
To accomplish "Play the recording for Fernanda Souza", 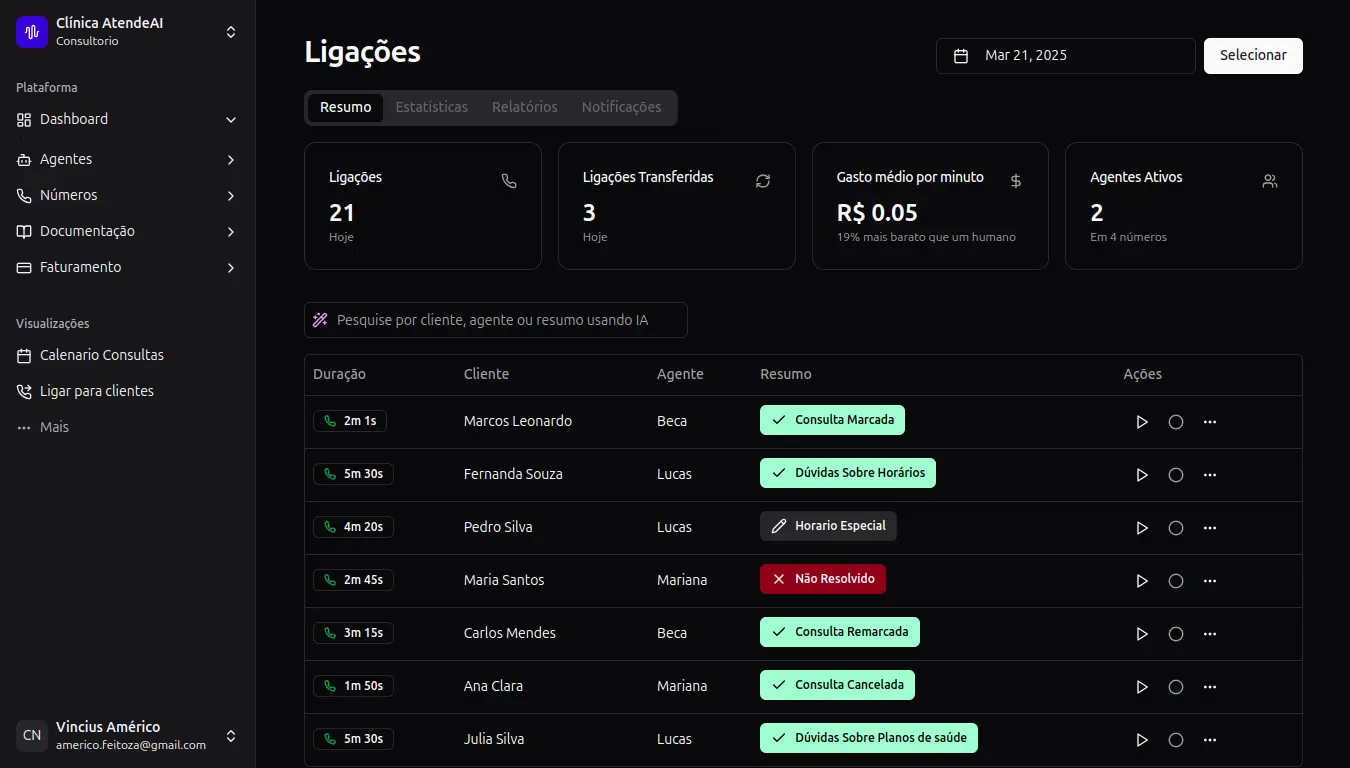I will [x=1142, y=474].
